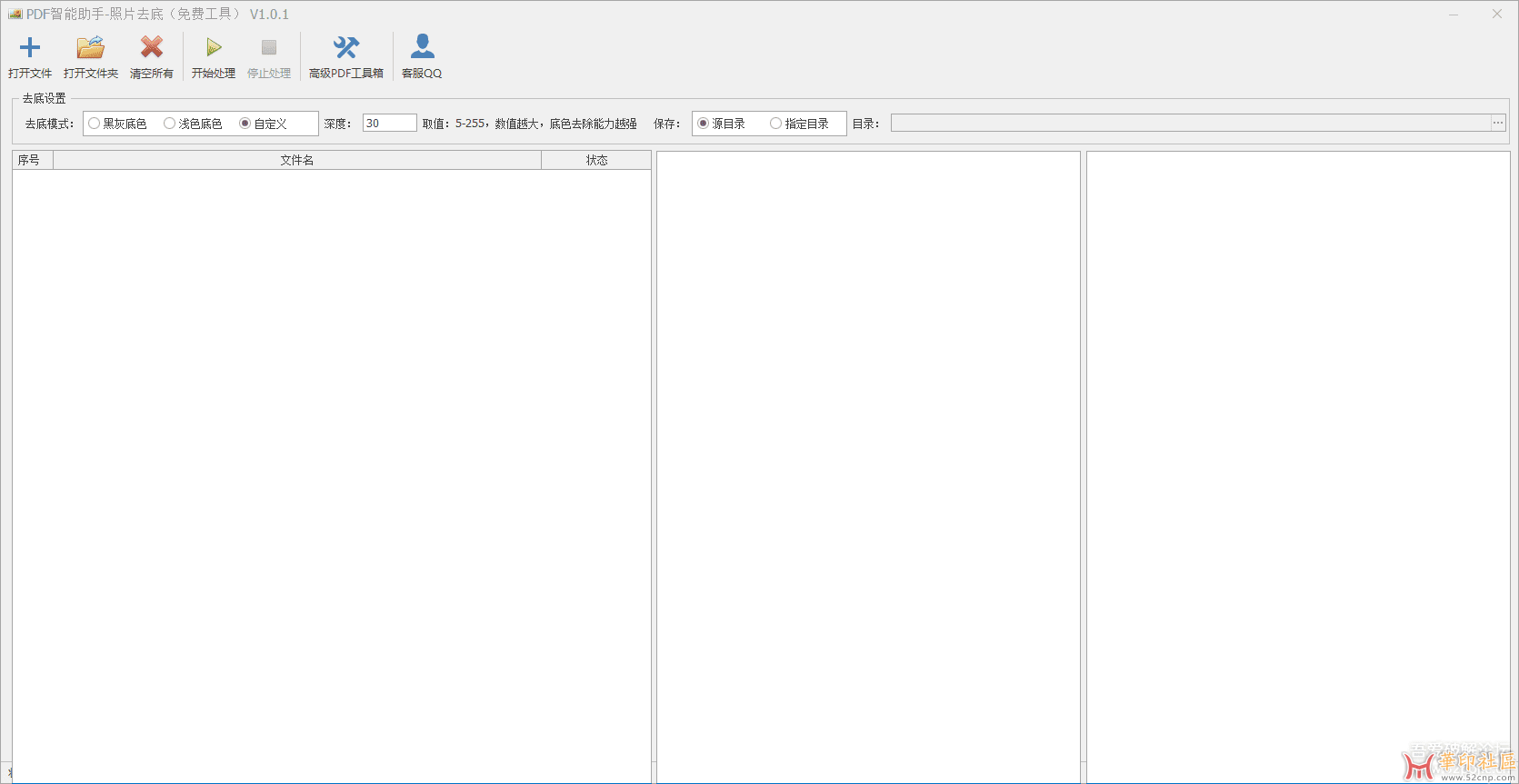Start processing with the green play icon
This screenshot has width=1519, height=784.
(x=214, y=48)
